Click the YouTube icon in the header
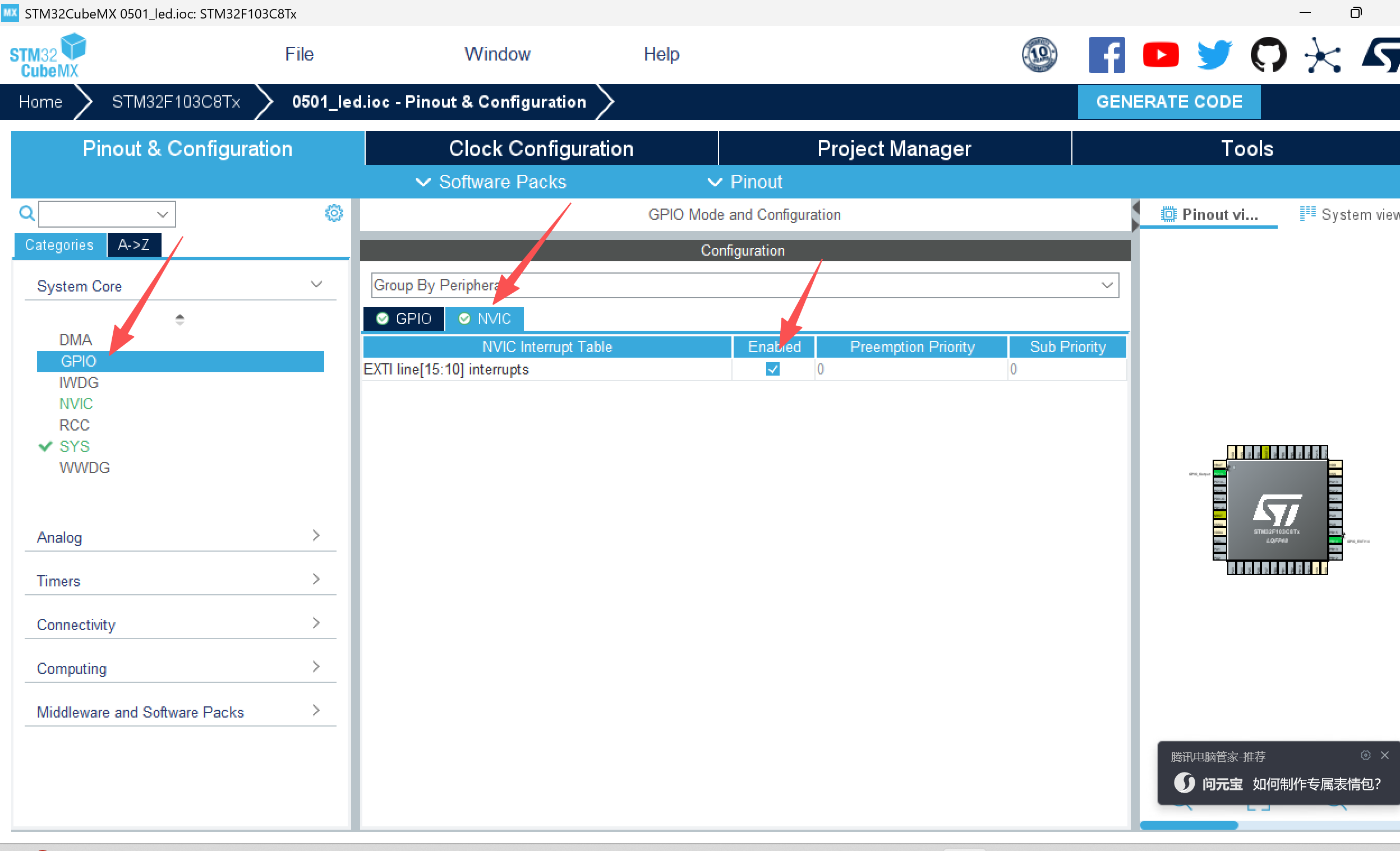Viewport: 1400px width, 851px height. [1160, 55]
